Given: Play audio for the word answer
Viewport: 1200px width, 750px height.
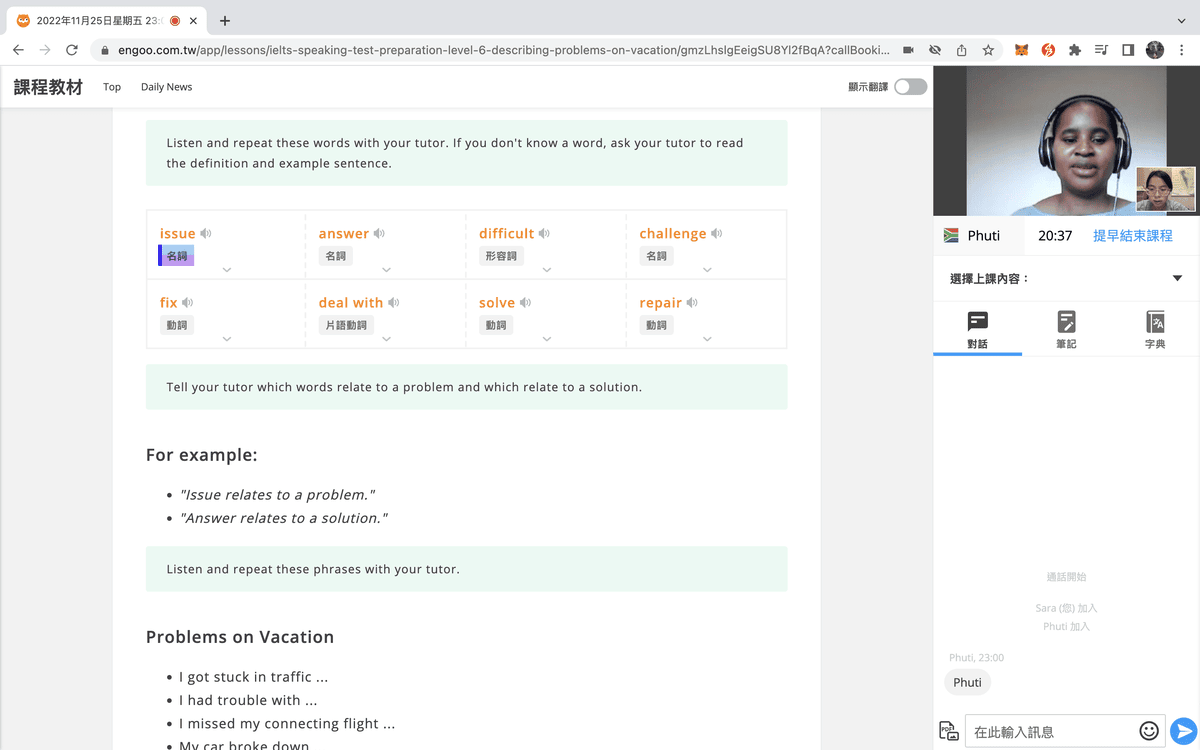Looking at the screenshot, I should click(x=379, y=234).
